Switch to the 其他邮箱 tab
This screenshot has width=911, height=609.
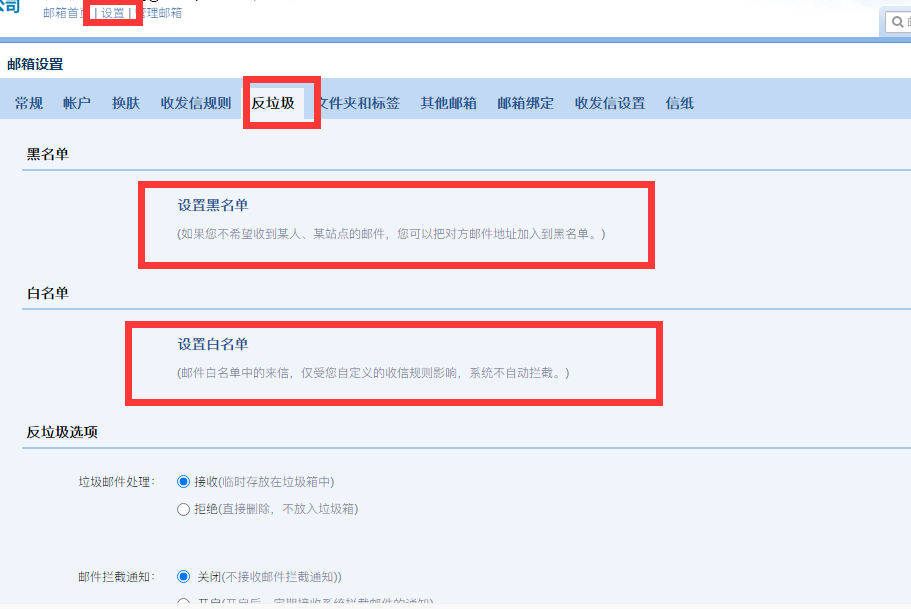448,102
